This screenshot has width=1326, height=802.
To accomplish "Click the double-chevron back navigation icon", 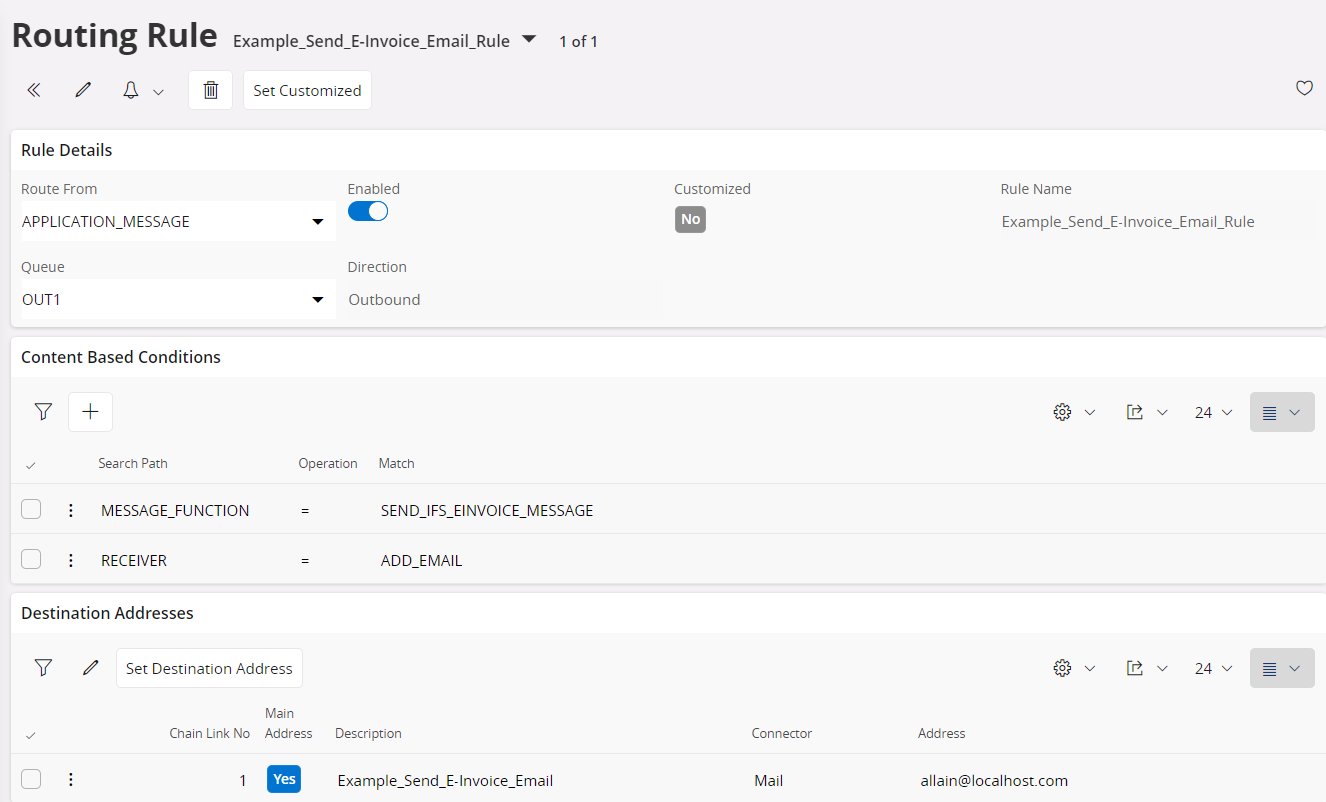I will (x=34, y=90).
